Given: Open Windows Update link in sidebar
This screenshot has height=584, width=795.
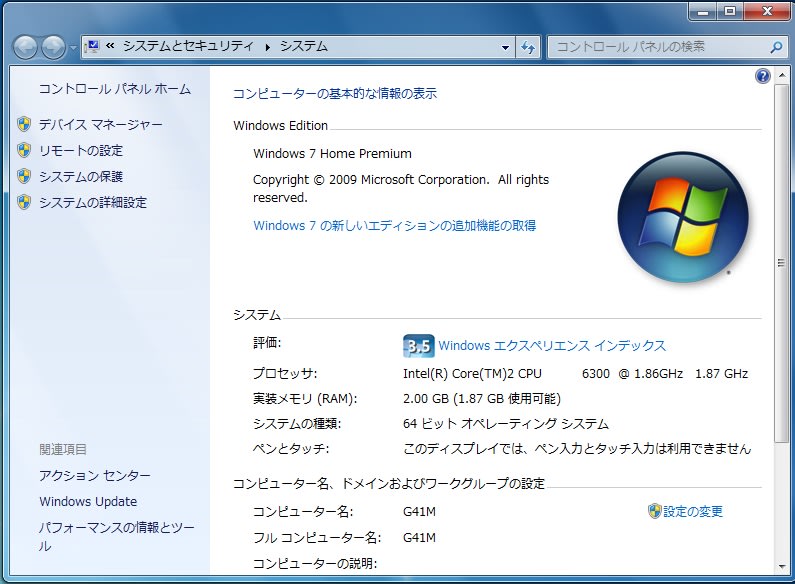Looking at the screenshot, I should pyautogui.click(x=88, y=502).
